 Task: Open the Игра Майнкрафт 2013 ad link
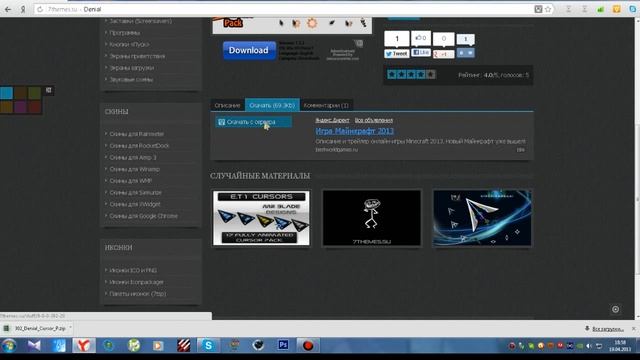click(354, 131)
